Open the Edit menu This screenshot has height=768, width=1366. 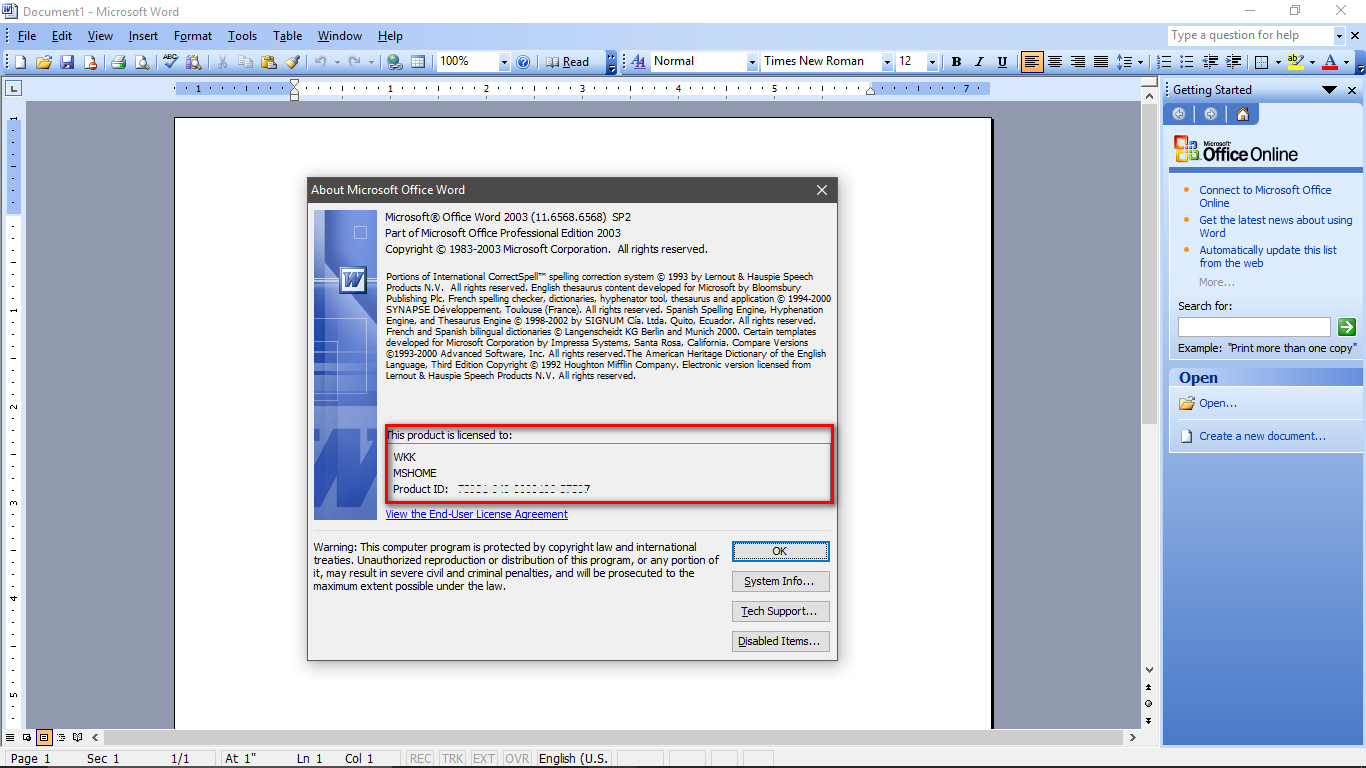(62, 36)
